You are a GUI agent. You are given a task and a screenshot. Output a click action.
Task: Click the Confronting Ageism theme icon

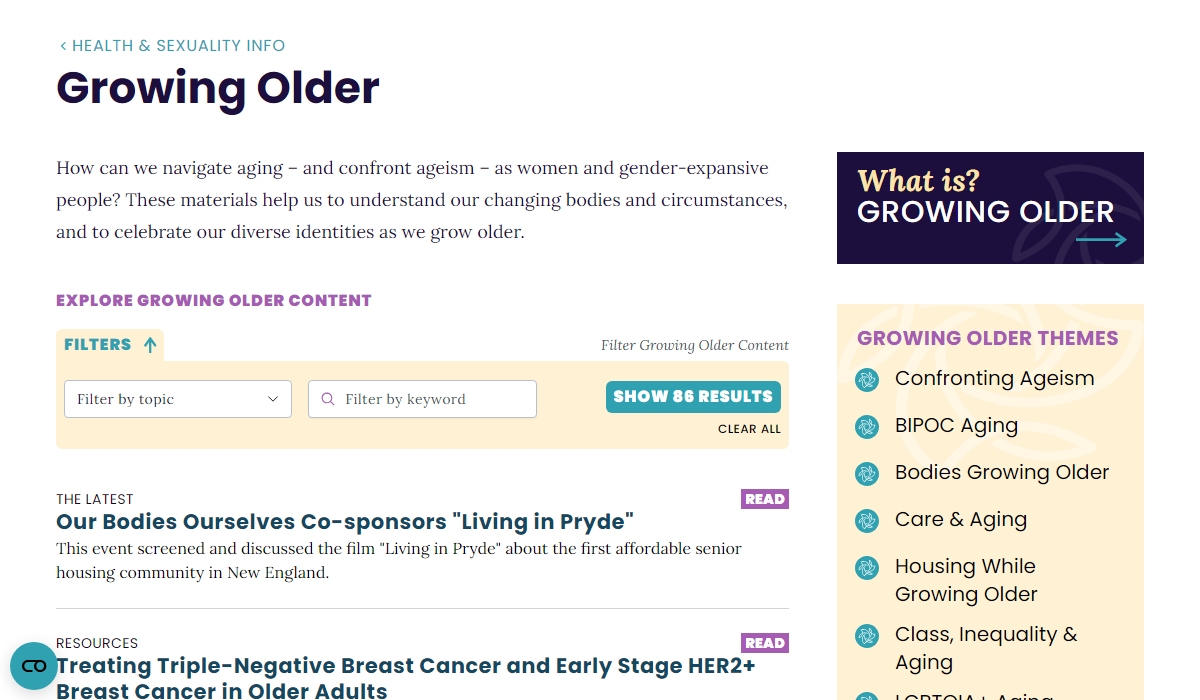(x=867, y=380)
